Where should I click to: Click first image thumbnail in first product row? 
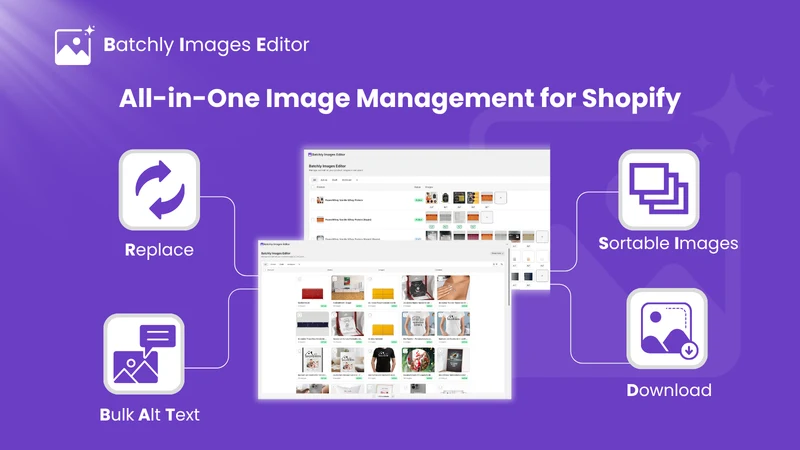[x=432, y=198]
